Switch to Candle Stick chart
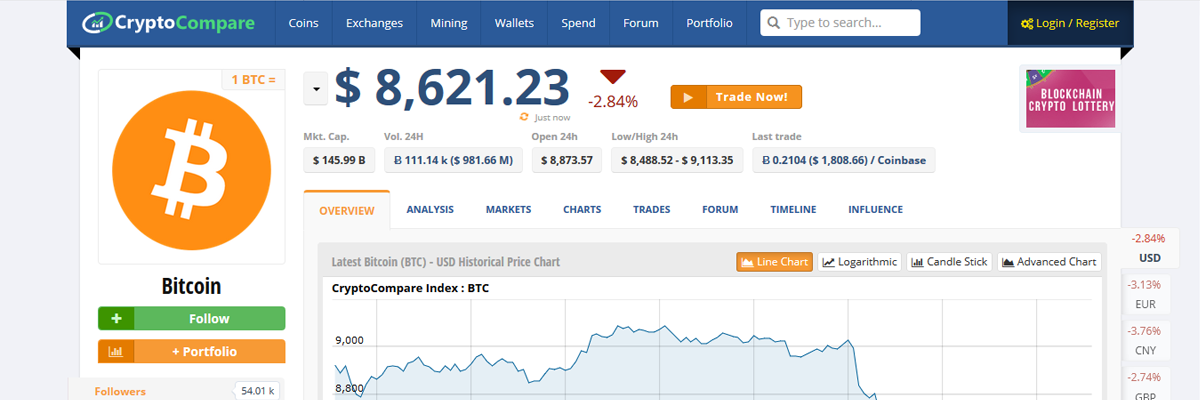Screen dimensions: 1200x400 [x=949, y=262]
